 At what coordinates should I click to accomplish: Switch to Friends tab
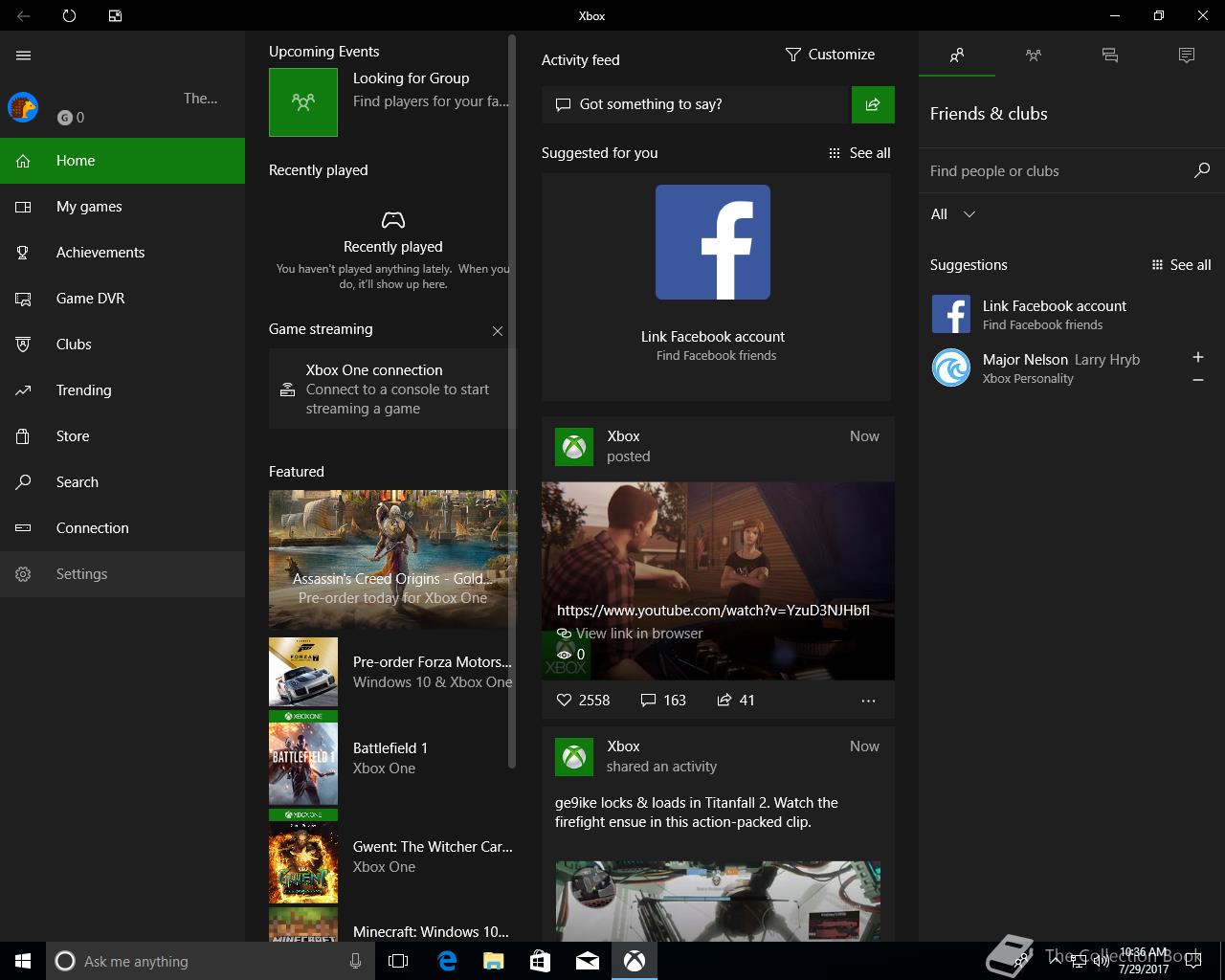(x=957, y=56)
